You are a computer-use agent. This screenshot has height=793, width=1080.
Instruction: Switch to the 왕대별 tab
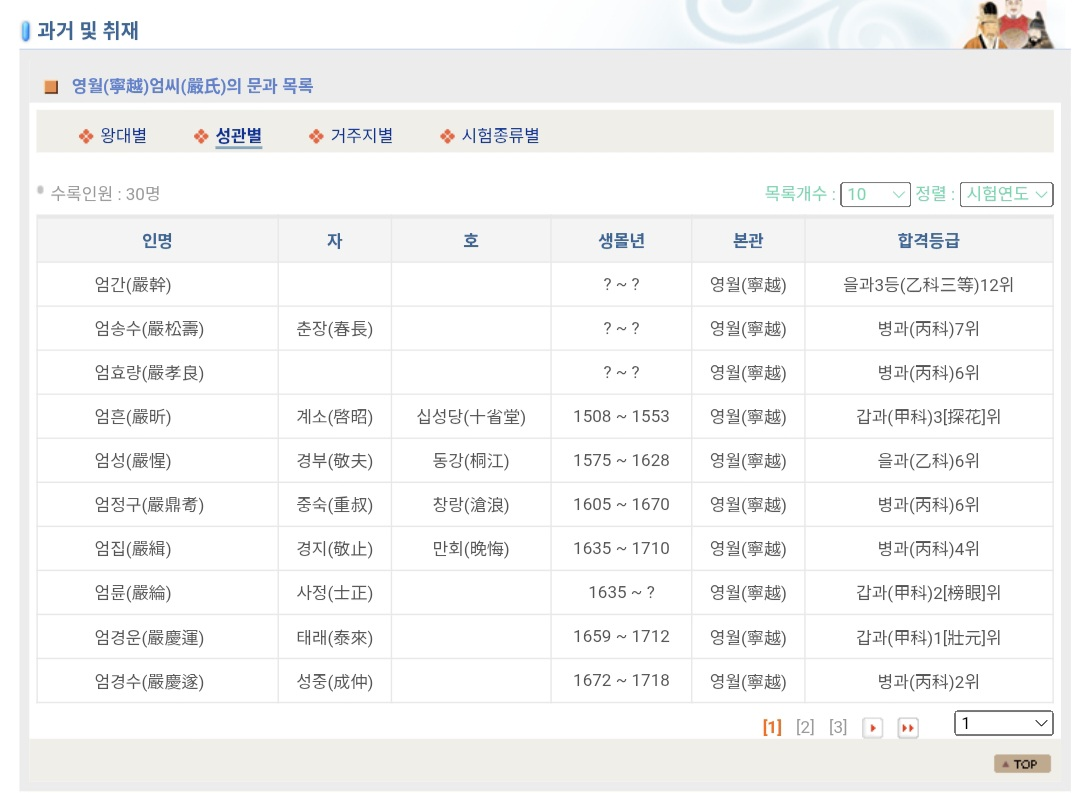click(x=123, y=136)
